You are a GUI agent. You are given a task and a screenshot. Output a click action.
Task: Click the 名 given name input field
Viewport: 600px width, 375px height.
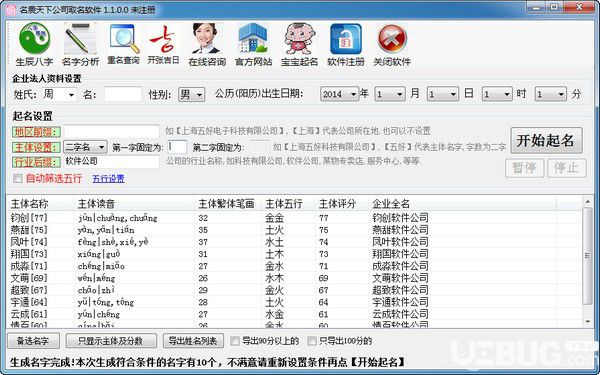[123, 95]
